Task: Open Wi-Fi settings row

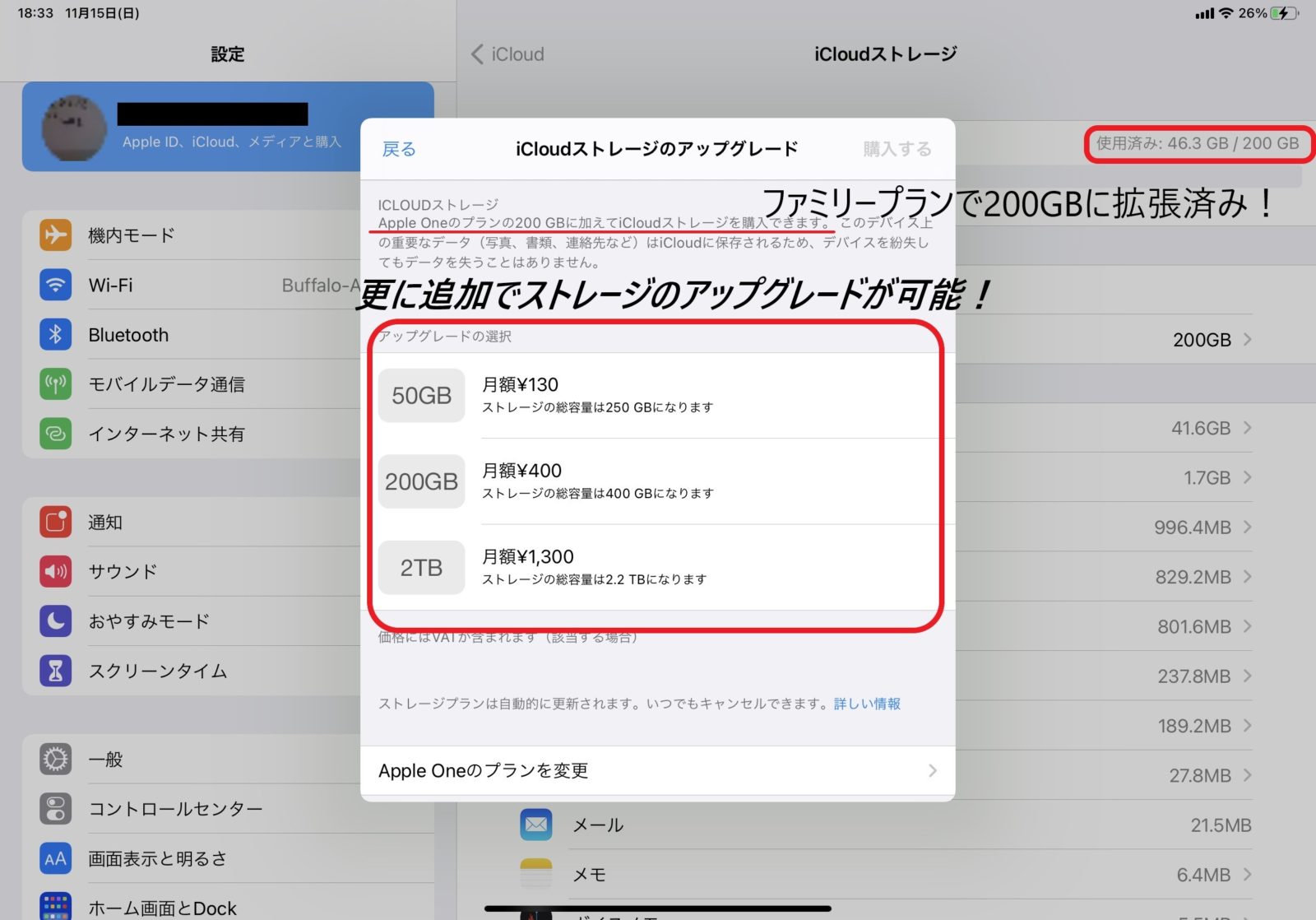Action: (228, 285)
